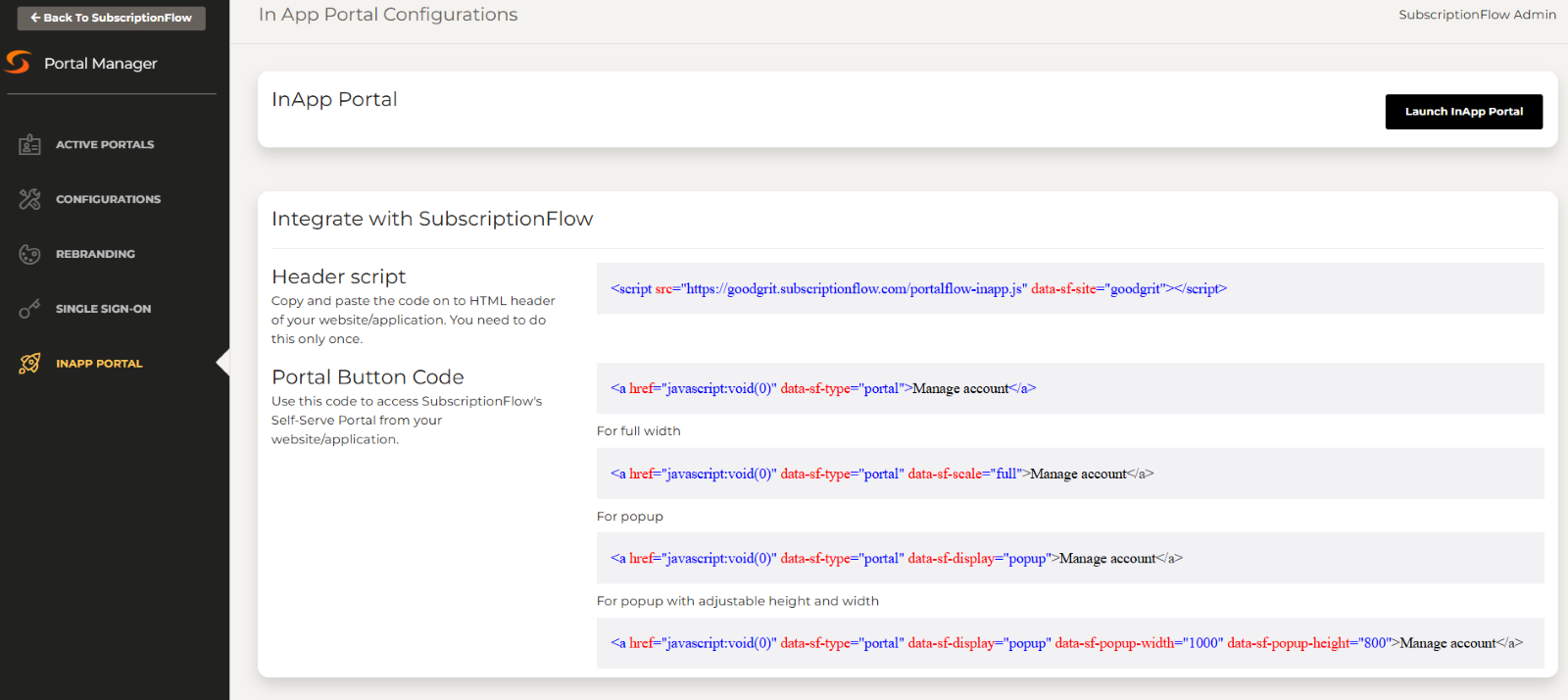Click the popup width and height code snippet

1070,643
